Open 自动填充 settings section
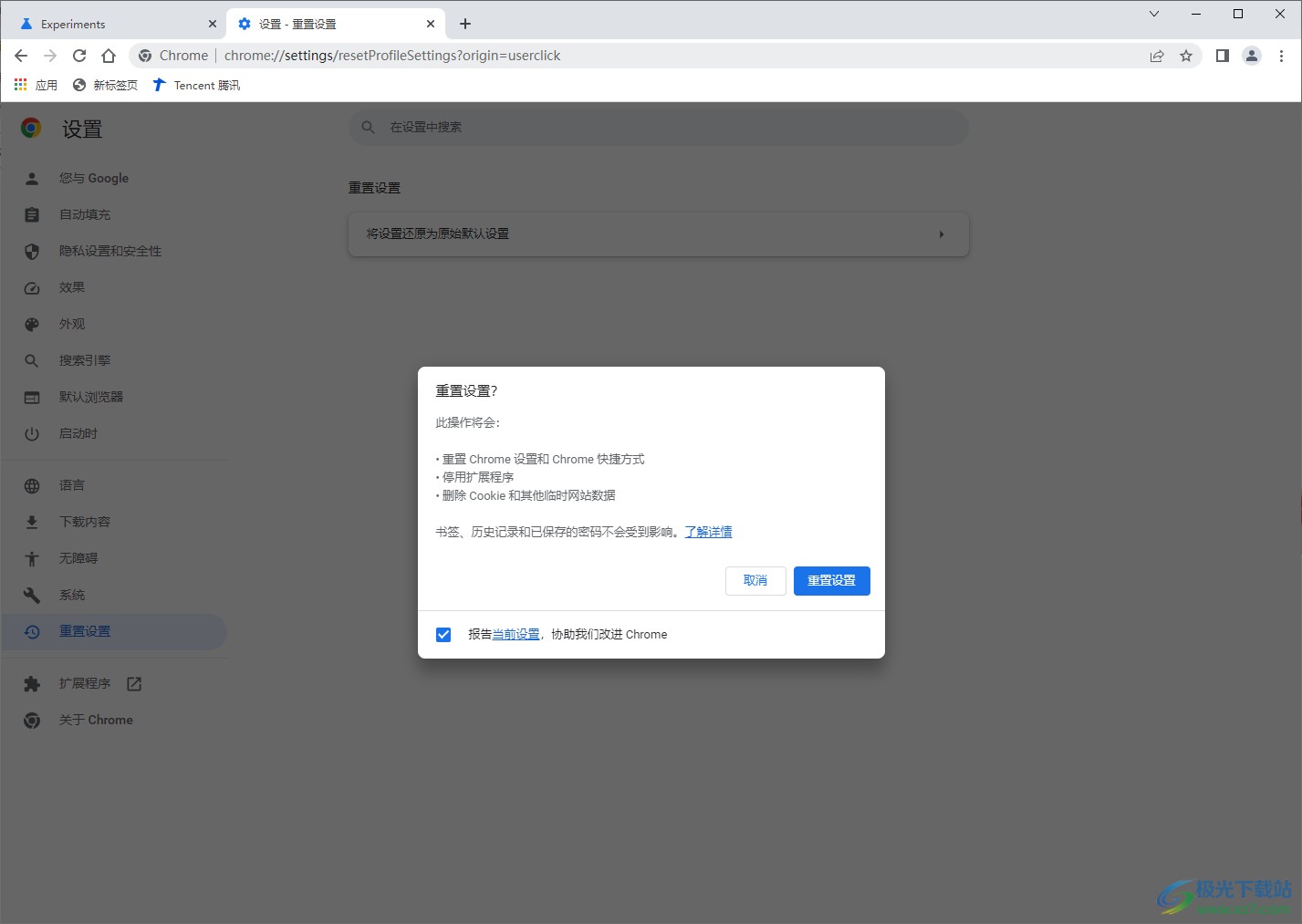1302x924 pixels. pos(114,214)
